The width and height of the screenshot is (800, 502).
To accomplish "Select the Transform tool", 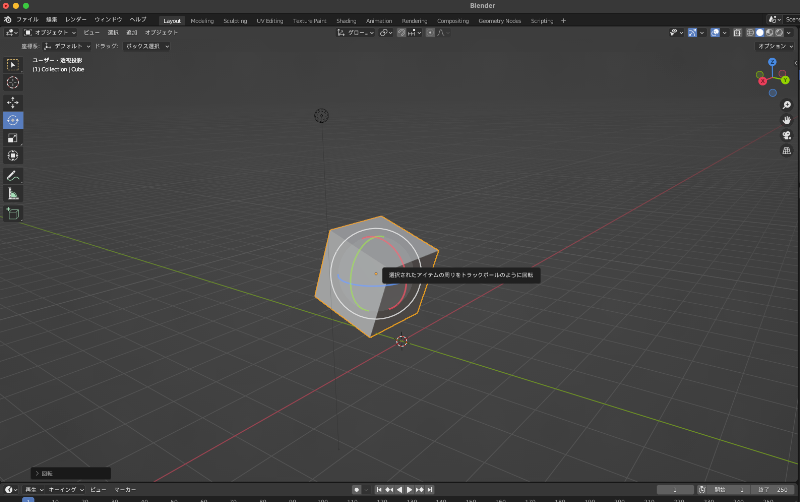I will coord(13,156).
